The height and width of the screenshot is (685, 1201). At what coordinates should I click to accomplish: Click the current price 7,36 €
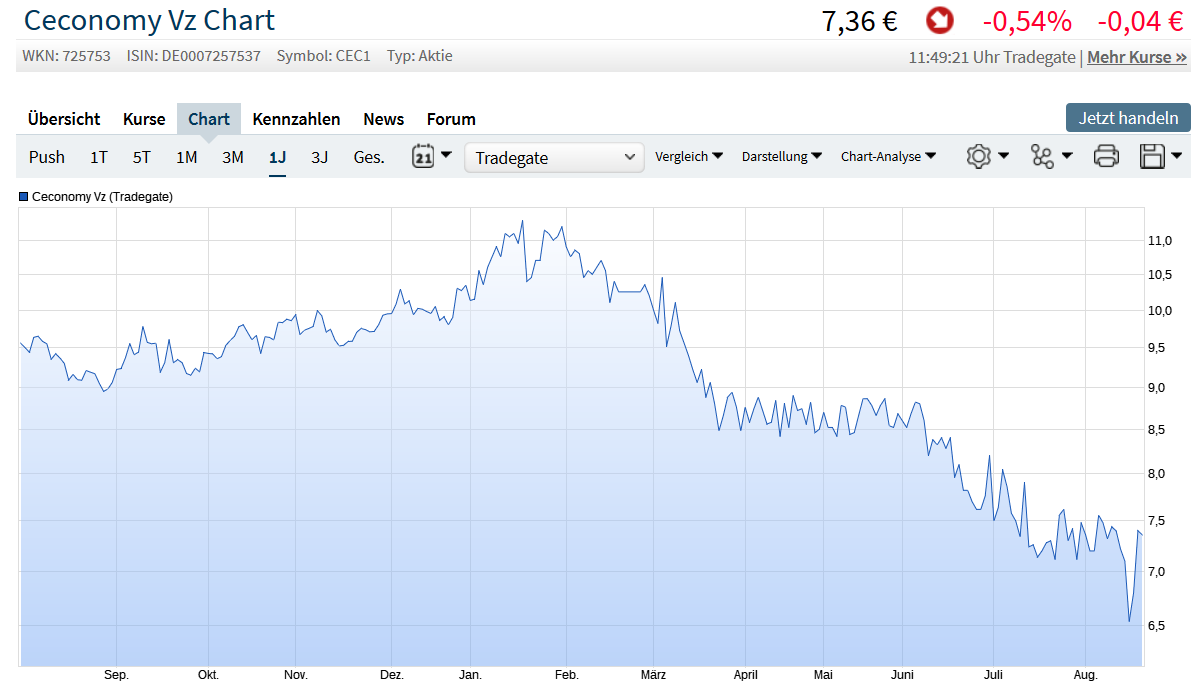859,21
